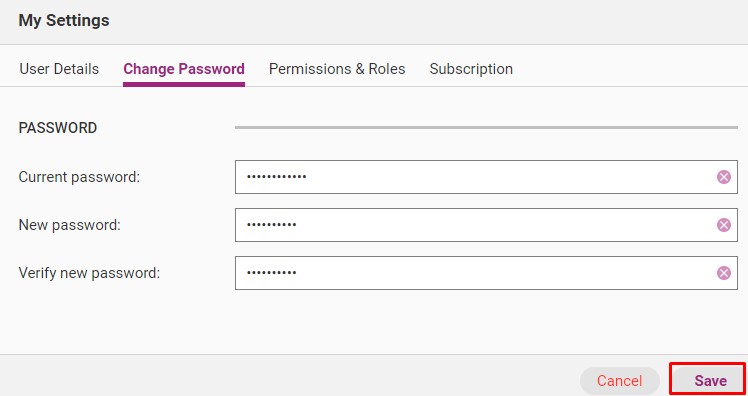Clear the Current password field
This screenshot has width=748, height=396.
pyautogui.click(x=724, y=177)
